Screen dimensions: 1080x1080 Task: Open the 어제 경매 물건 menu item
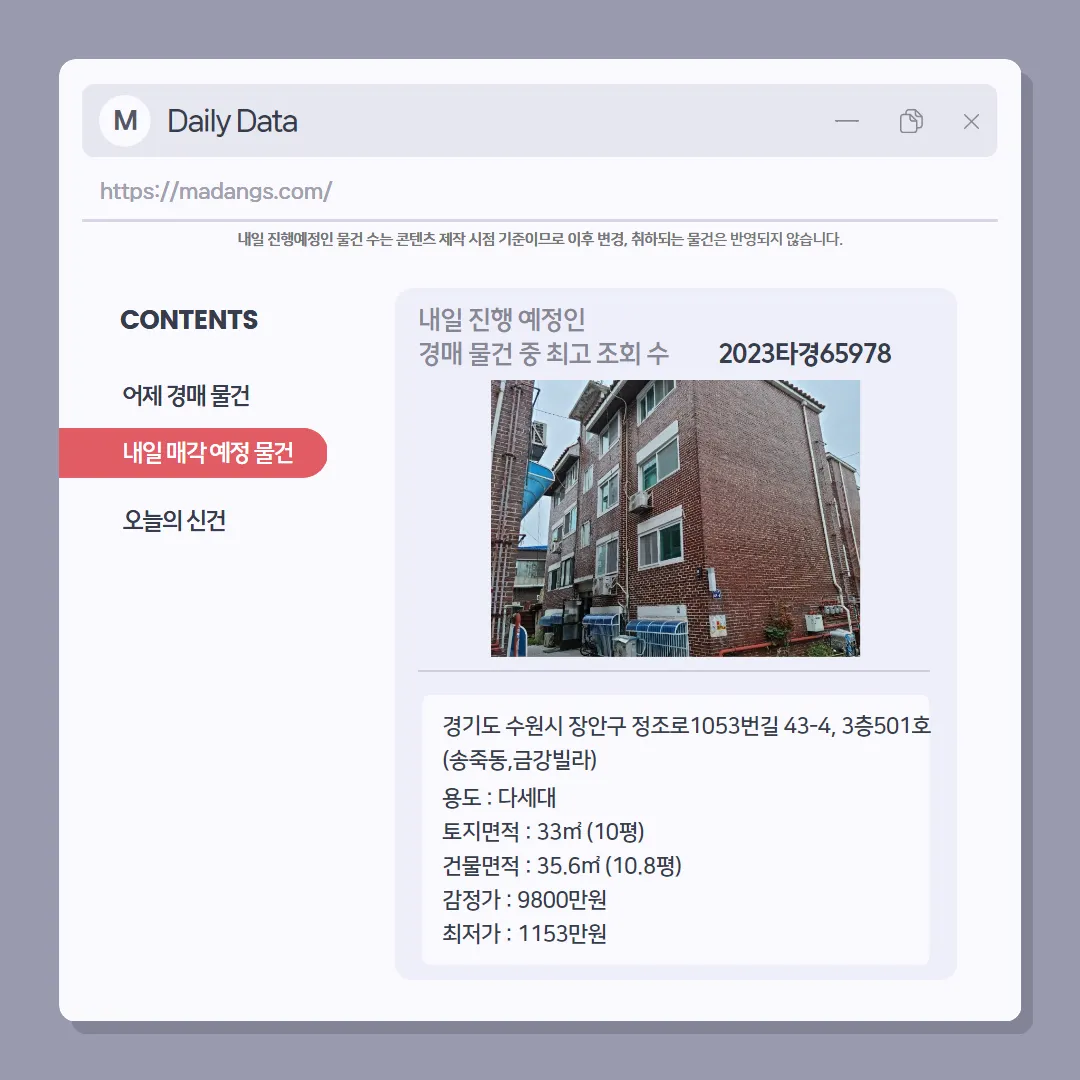pyautogui.click(x=186, y=395)
